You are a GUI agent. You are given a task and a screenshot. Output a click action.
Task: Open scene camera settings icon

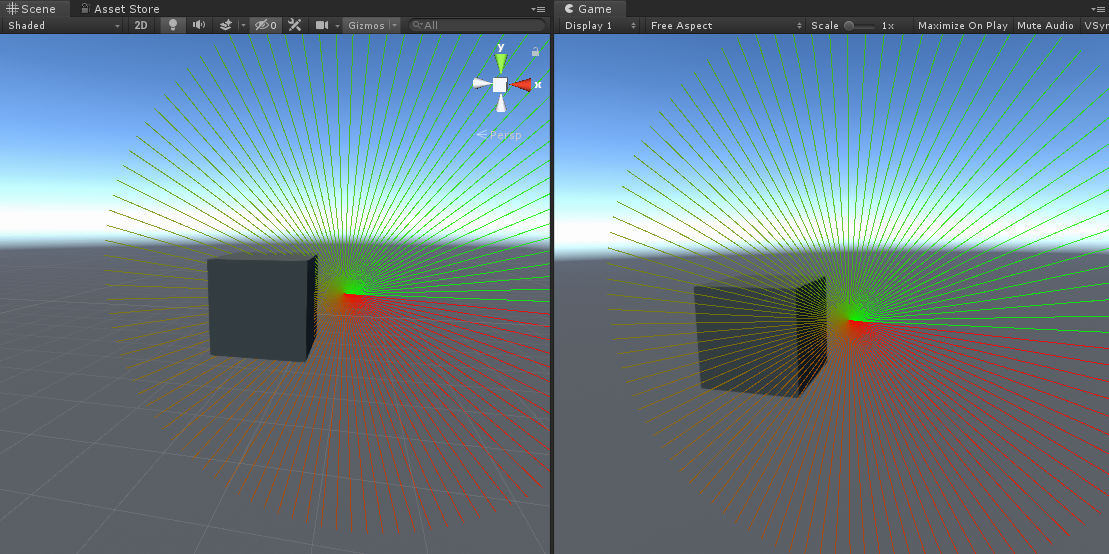tap(322, 25)
